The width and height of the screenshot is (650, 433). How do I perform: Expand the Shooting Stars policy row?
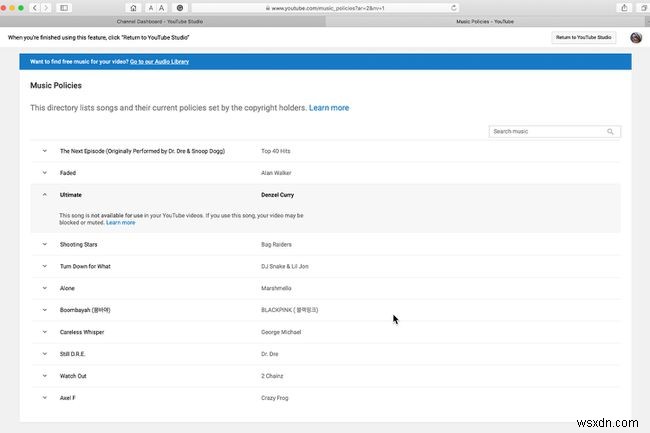pos(44,243)
